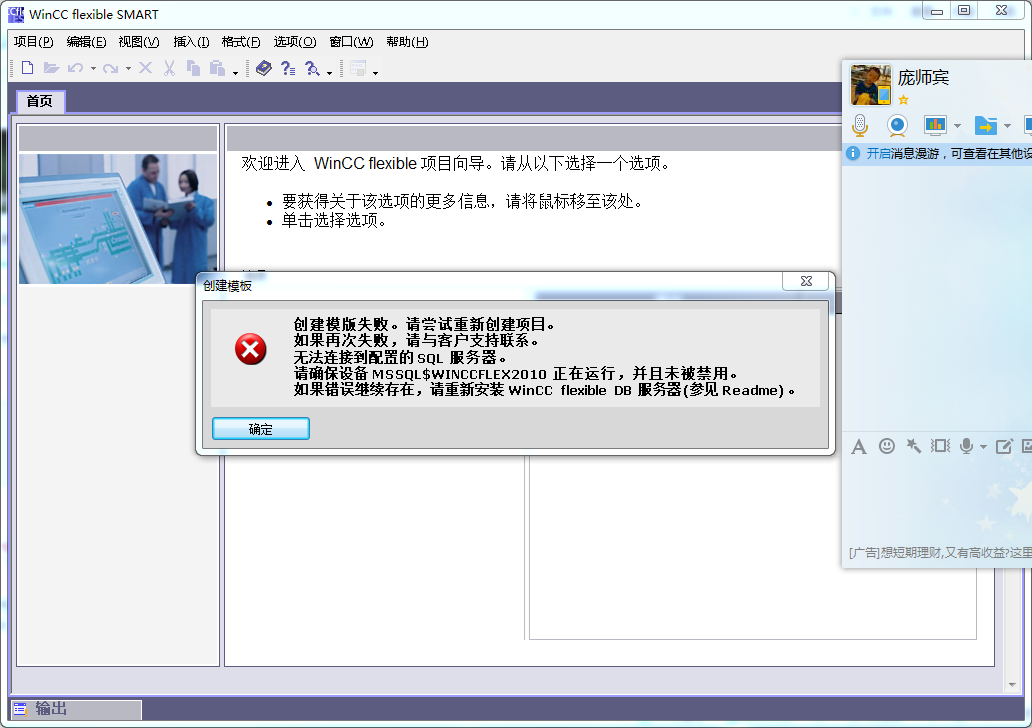
Task: Open the 窗口(W) menu
Action: [x=351, y=42]
